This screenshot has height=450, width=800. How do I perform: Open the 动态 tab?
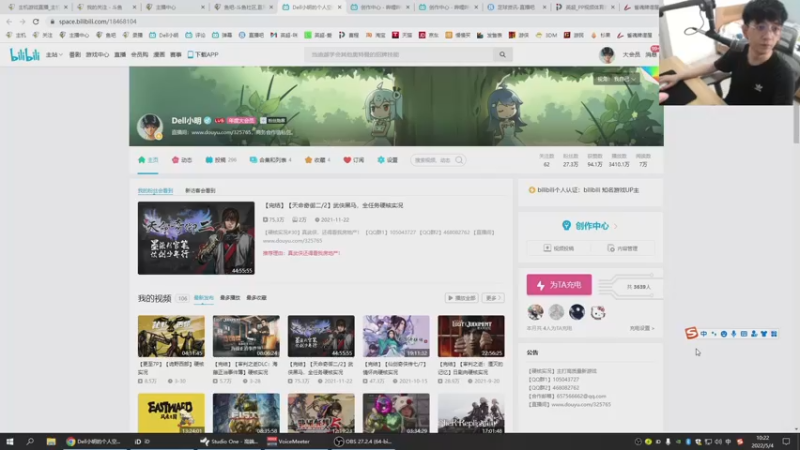click(182, 160)
